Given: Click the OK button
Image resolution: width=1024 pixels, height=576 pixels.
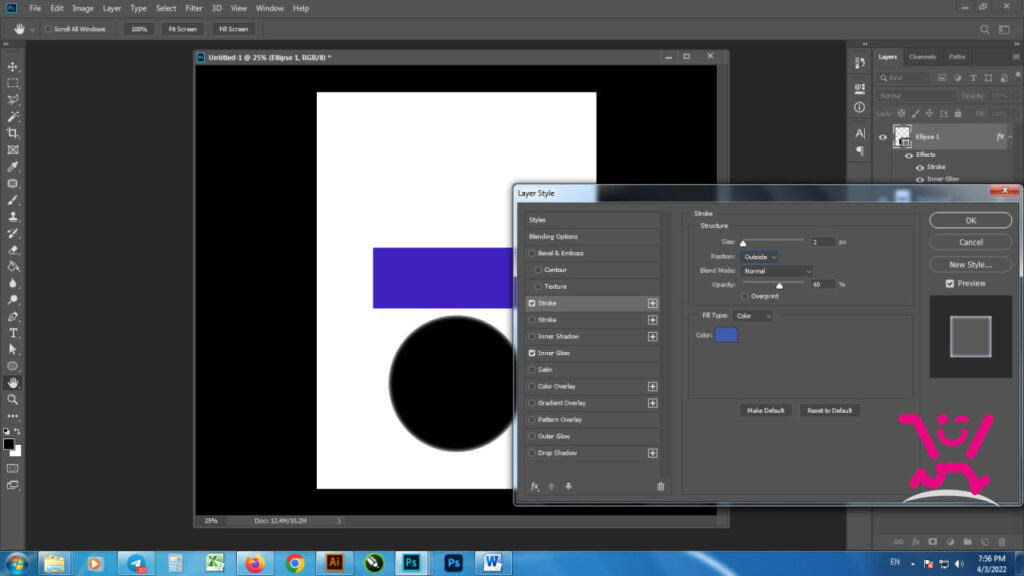Looking at the screenshot, I should [970, 221].
